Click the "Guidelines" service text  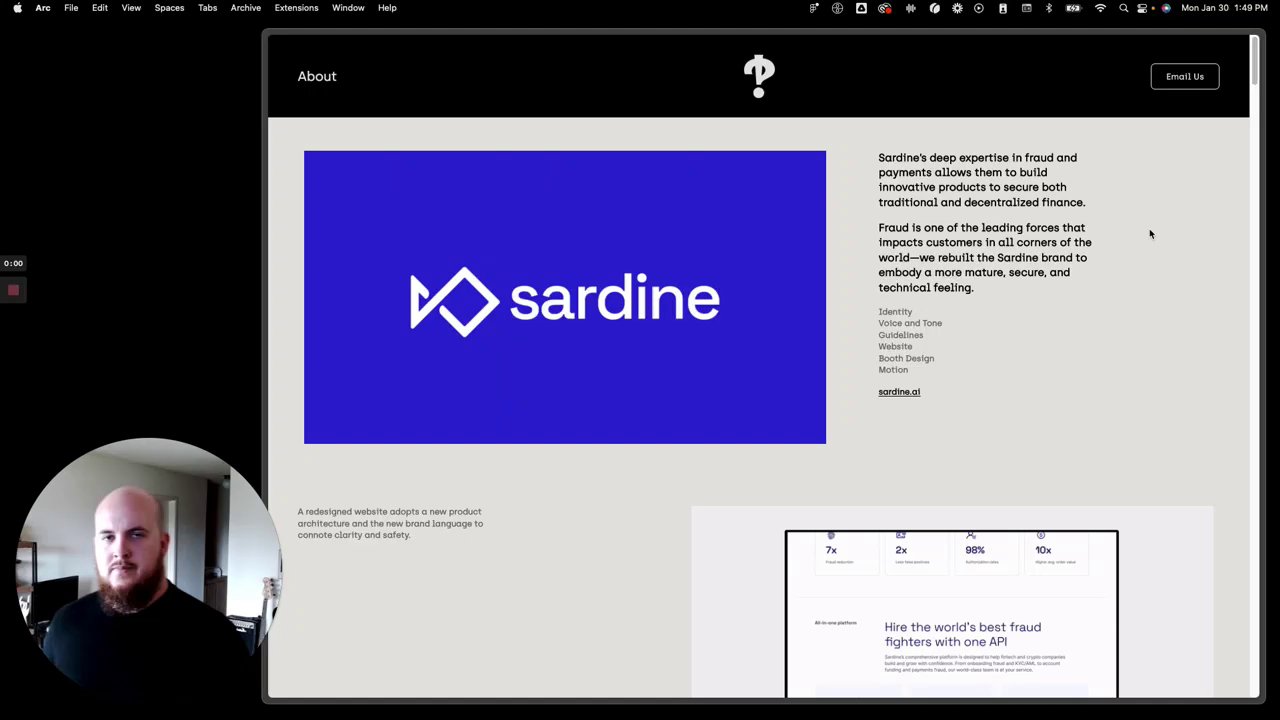pyautogui.click(x=900, y=335)
